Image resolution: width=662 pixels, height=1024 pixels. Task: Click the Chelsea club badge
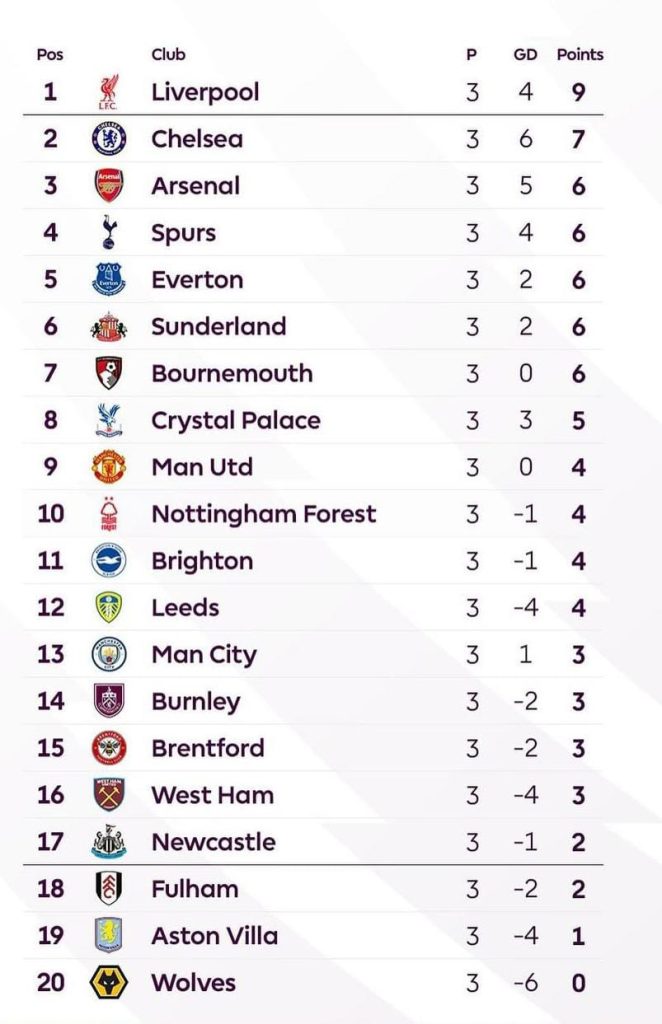pyautogui.click(x=108, y=138)
